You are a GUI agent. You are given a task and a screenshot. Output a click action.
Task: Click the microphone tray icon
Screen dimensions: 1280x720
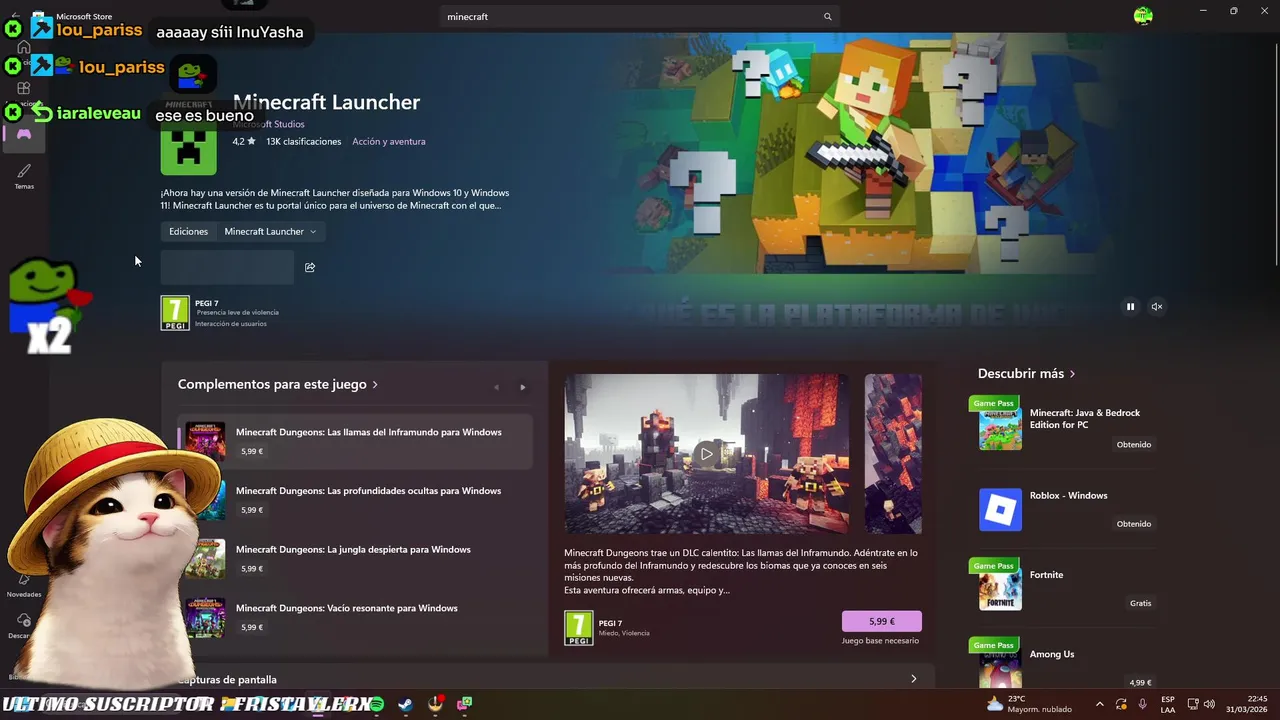[1143, 705]
